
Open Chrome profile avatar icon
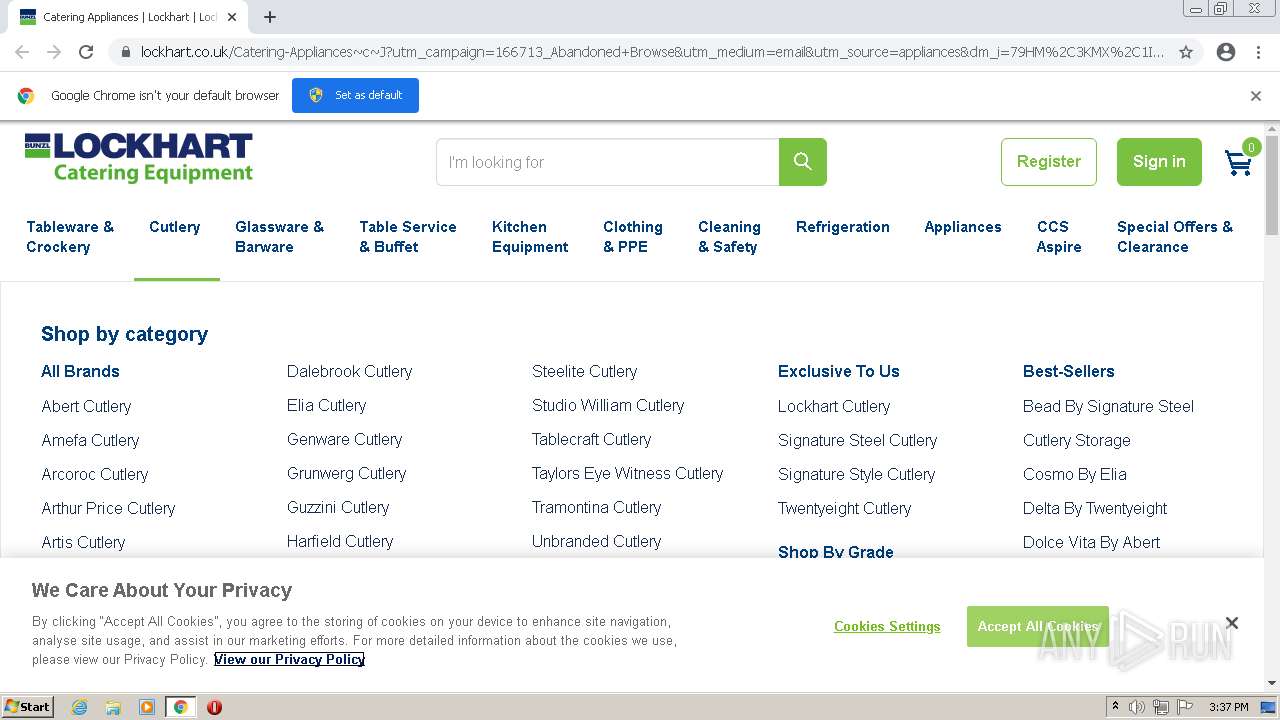click(1226, 52)
